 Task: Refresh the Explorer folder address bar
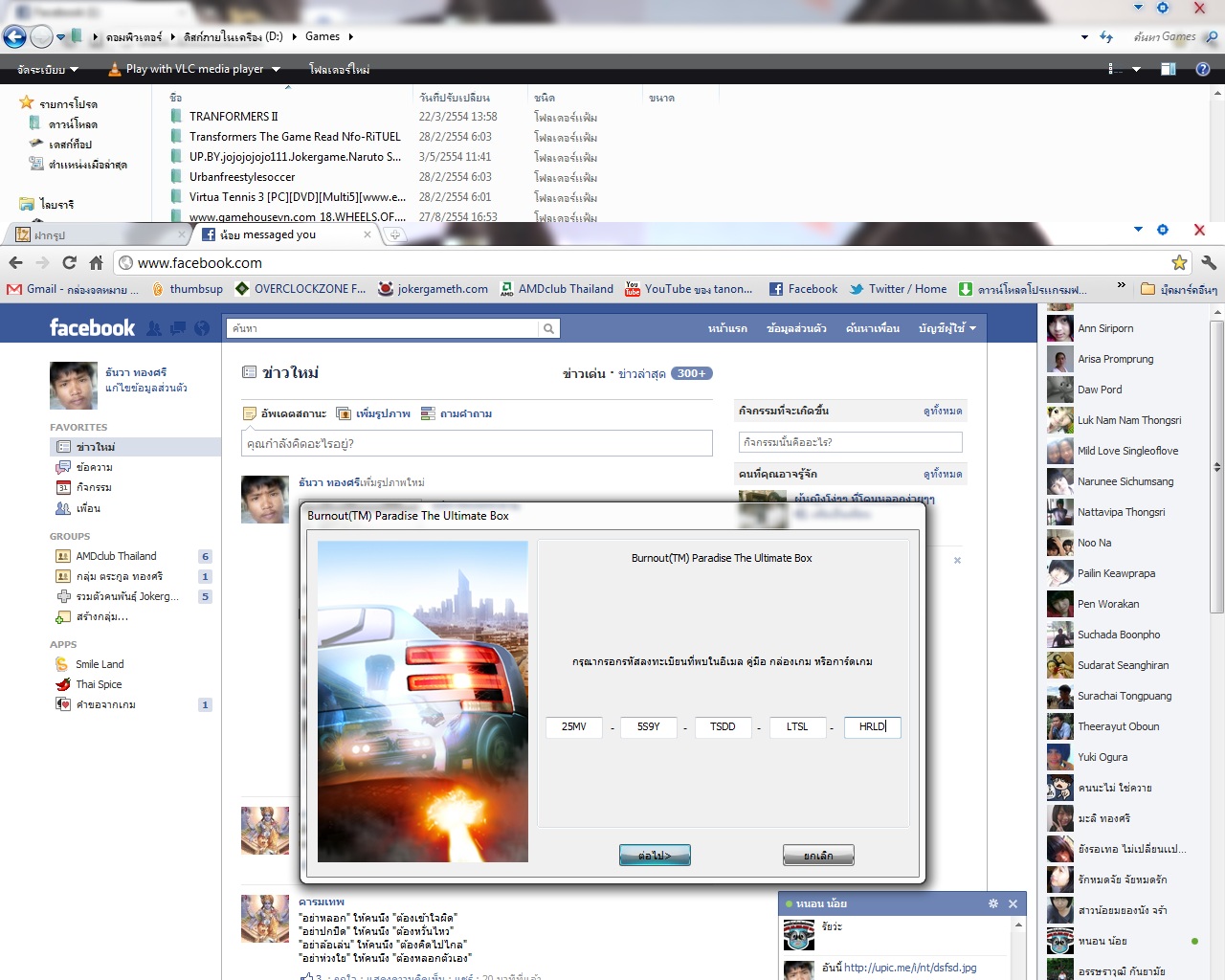coord(1107,37)
